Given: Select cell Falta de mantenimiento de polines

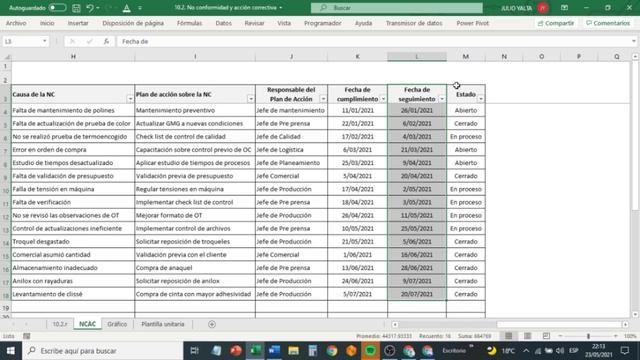Looking at the screenshot, I should (x=73, y=111).
